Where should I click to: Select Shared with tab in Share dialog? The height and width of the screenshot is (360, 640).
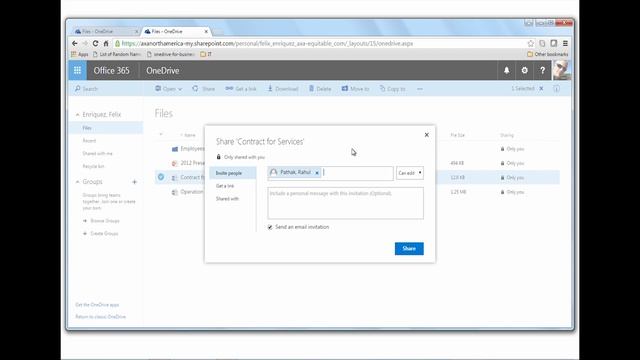(x=227, y=199)
